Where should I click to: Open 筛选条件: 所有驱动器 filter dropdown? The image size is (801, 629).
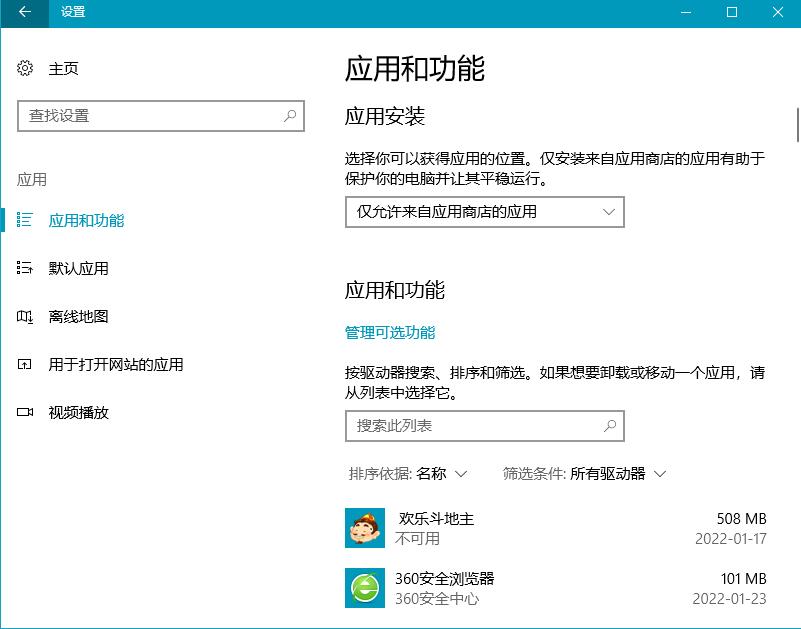tap(584, 474)
